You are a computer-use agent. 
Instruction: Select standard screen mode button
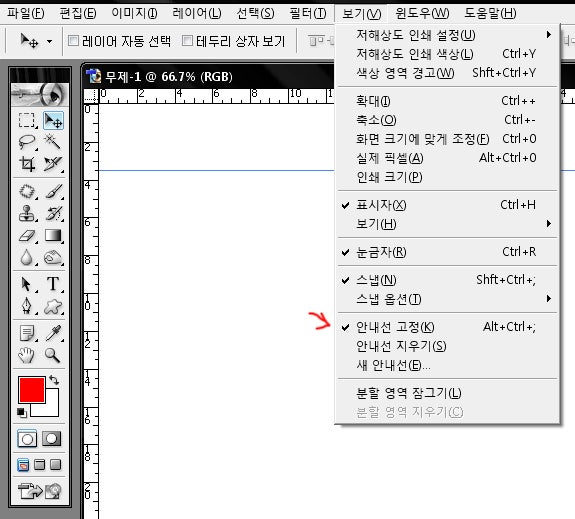pyautogui.click(x=23, y=465)
